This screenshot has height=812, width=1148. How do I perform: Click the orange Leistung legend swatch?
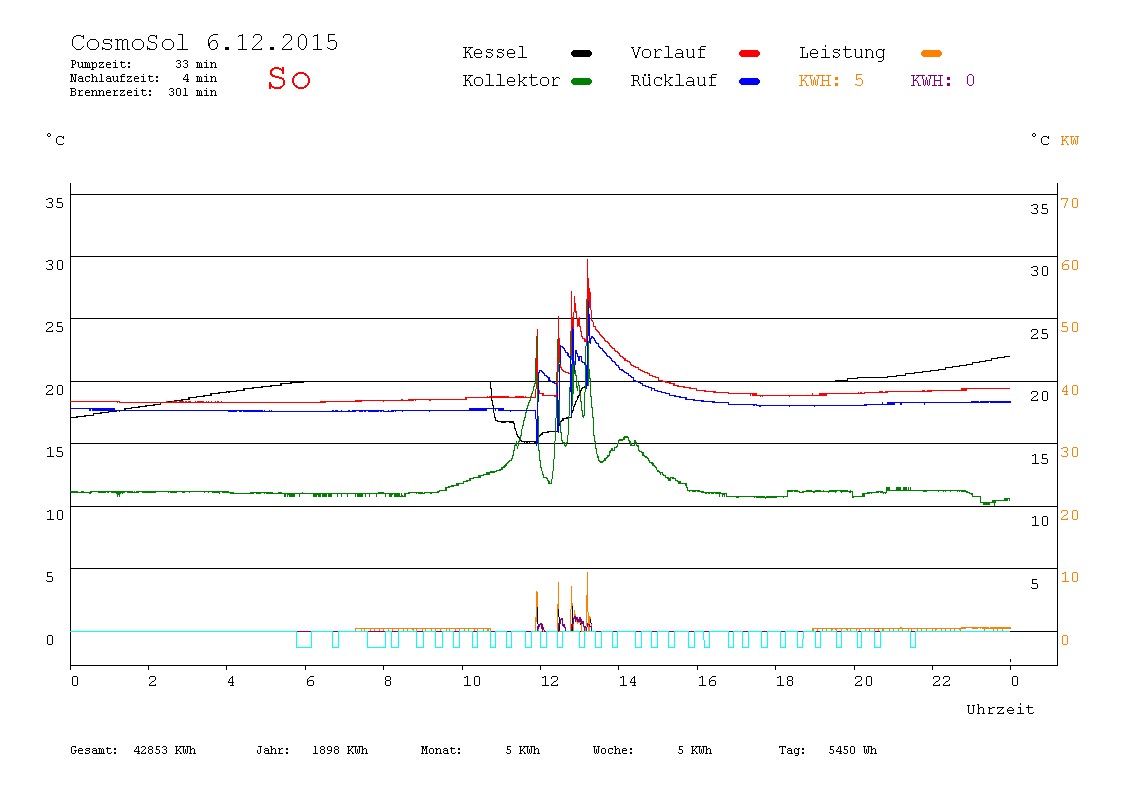931,53
